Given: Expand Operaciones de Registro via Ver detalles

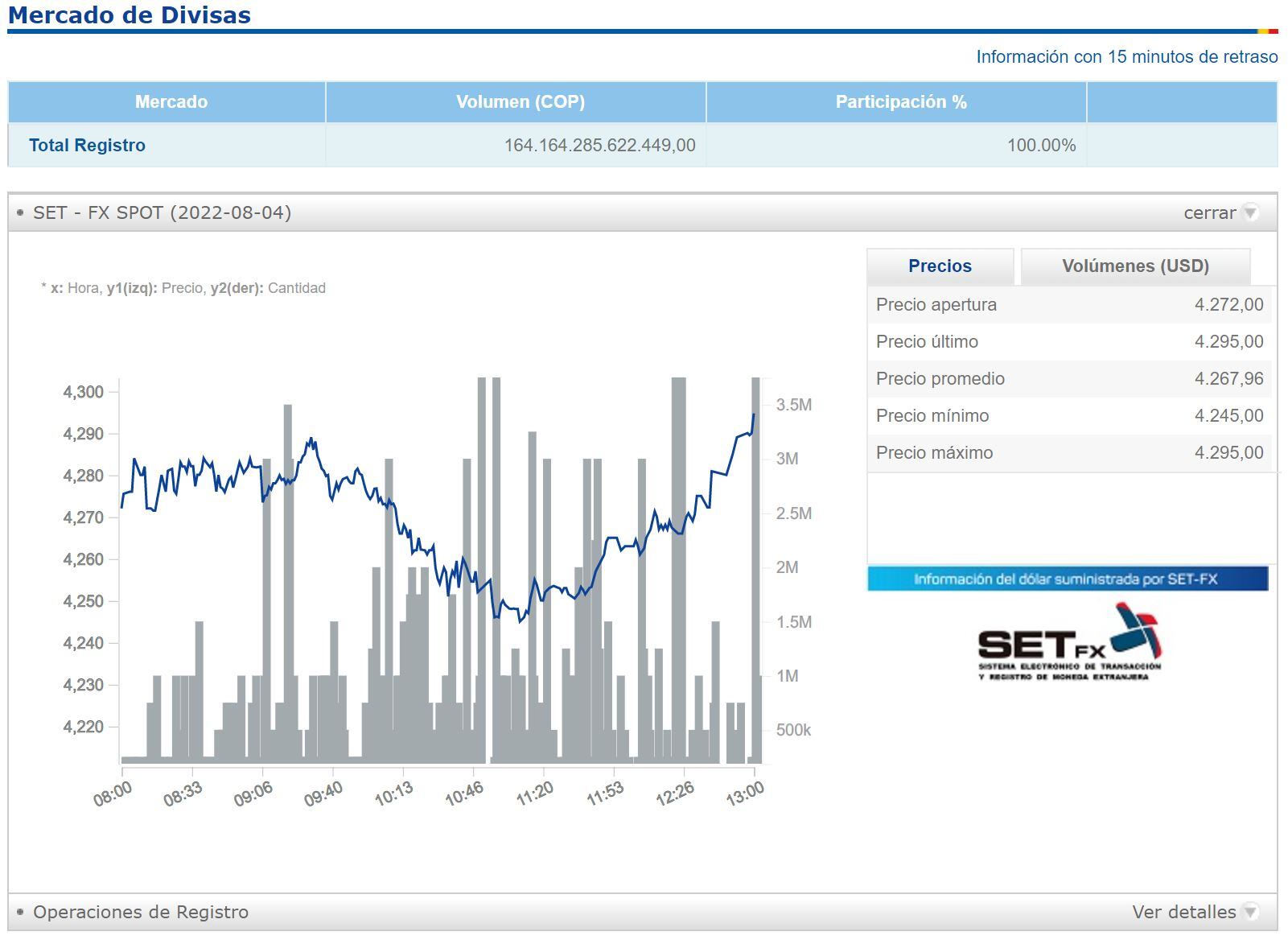Looking at the screenshot, I should [1183, 912].
